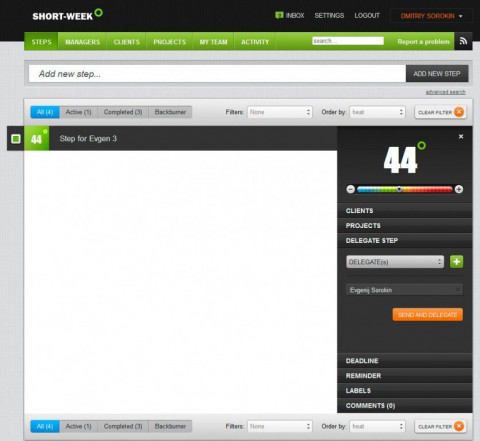Open the RSS feed icon
This screenshot has height=441, width=480.
(463, 41)
